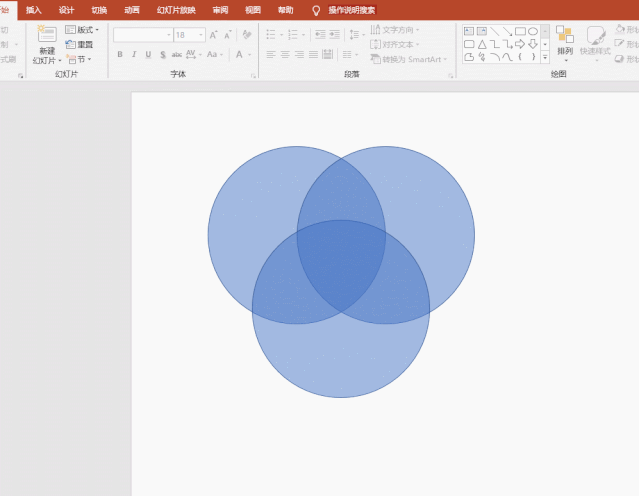Click the increase font size icon
The image size is (639, 496).
214,35
